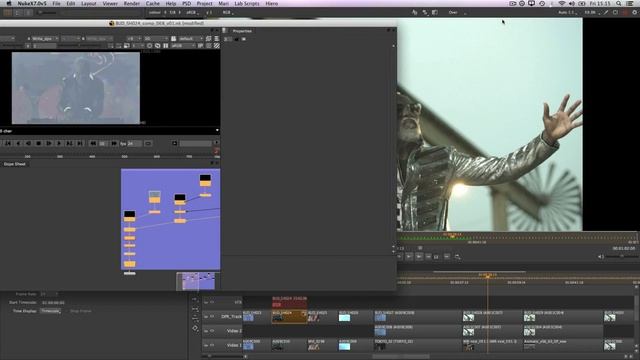This screenshot has height=360, width=640.
Task: Toggle the Video 1 track visibility eye
Action: click(212, 345)
